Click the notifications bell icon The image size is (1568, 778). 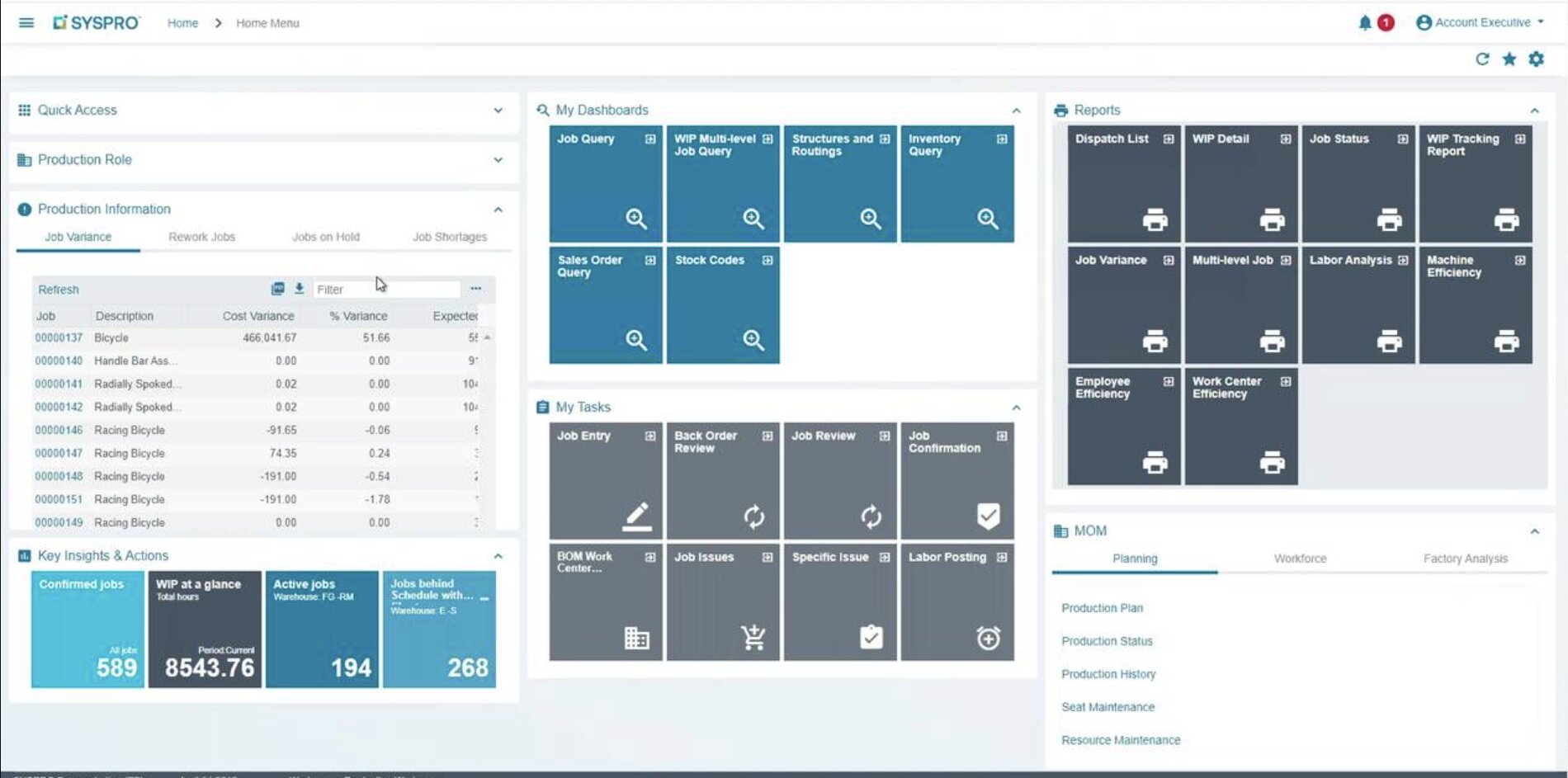coord(1365,23)
